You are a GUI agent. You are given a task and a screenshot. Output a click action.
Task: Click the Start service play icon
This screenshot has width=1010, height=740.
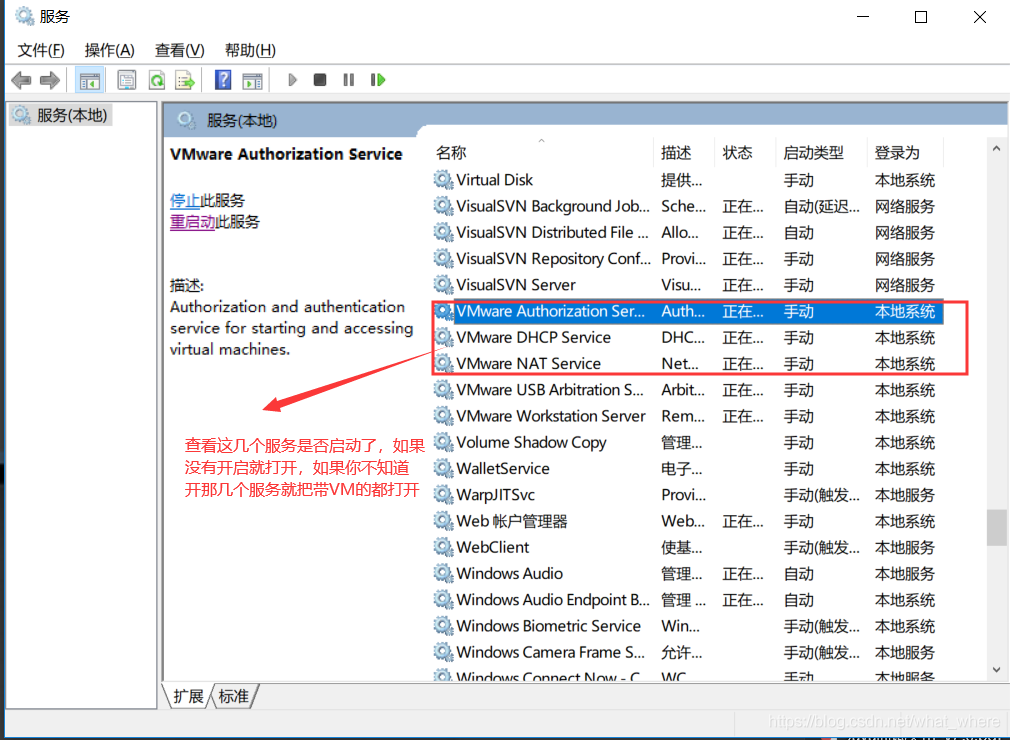pos(292,80)
